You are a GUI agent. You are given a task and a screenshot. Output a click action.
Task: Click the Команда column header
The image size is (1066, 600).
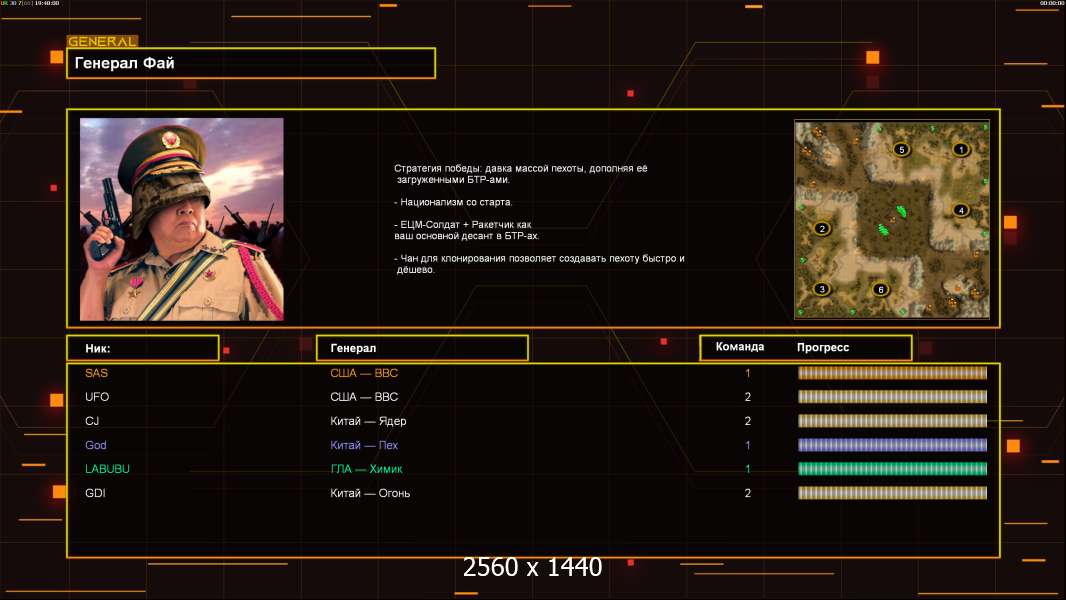click(x=740, y=347)
